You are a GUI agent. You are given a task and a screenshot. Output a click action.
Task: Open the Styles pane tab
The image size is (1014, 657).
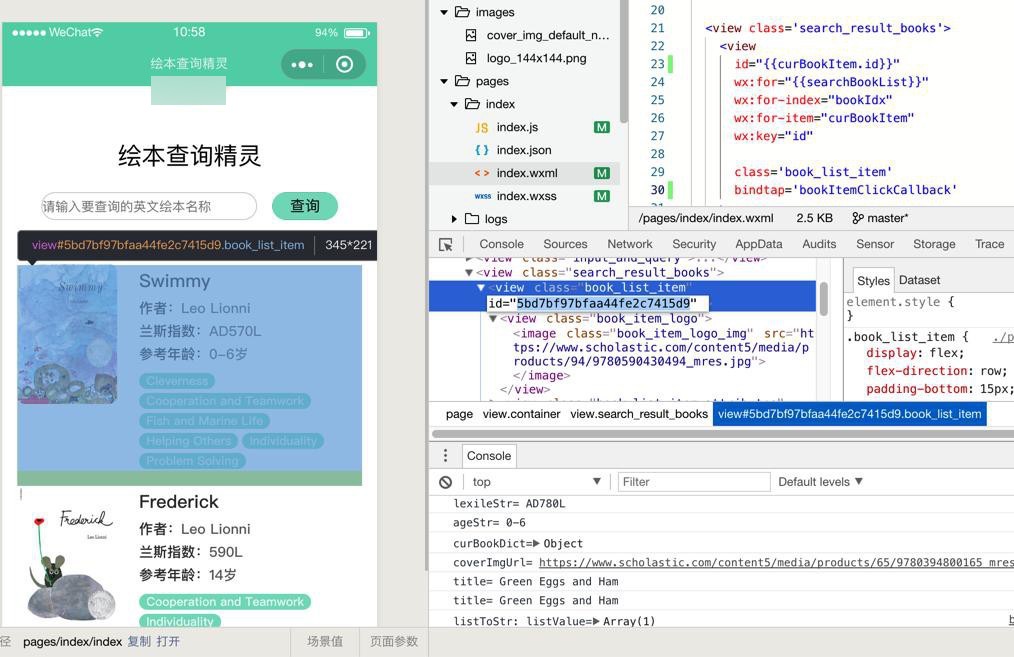click(873, 281)
